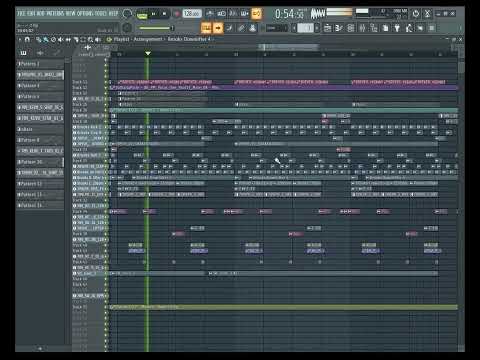Open the VIEW menu
The height and width of the screenshot is (360, 480).
[x=71, y=14]
